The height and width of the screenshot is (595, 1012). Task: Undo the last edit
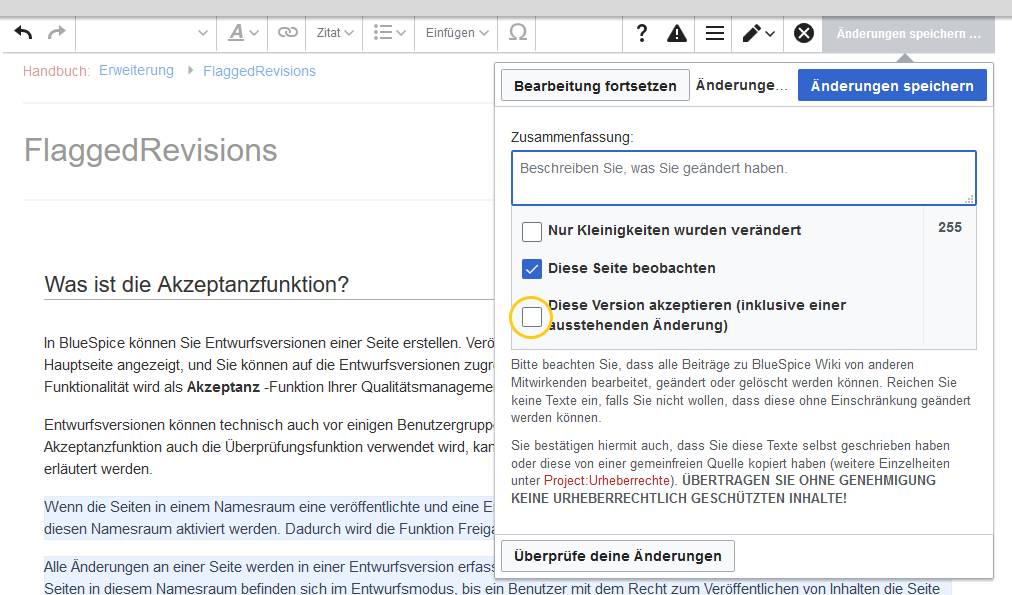coord(23,32)
